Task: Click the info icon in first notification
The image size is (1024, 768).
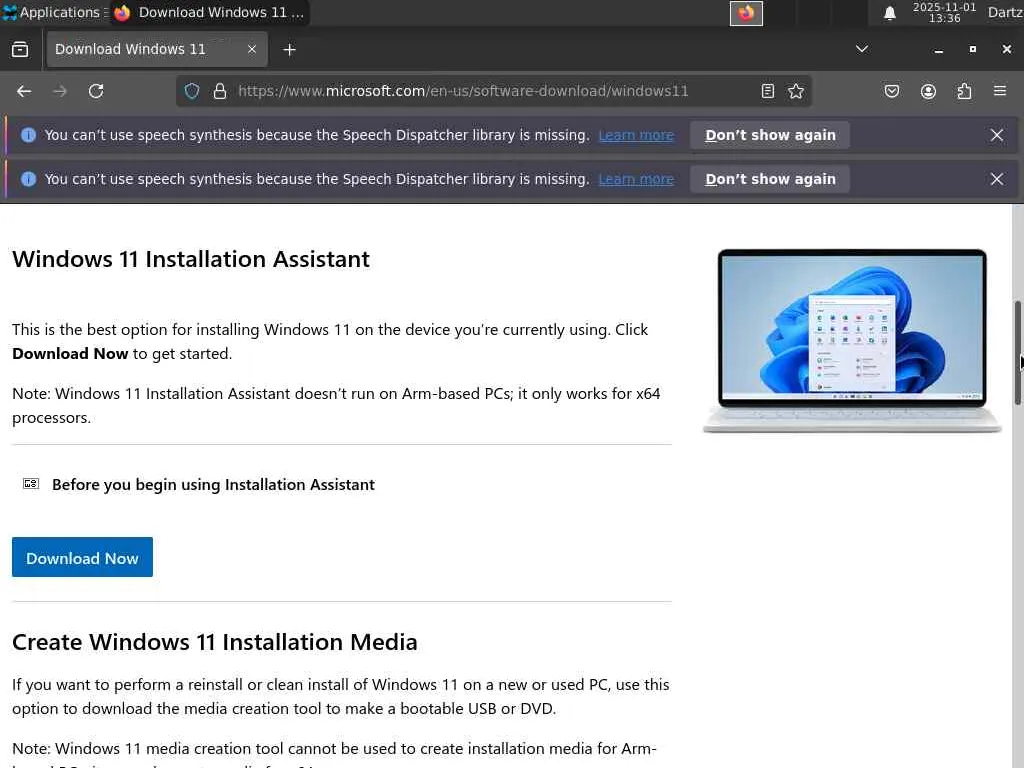Action: click(x=28, y=135)
